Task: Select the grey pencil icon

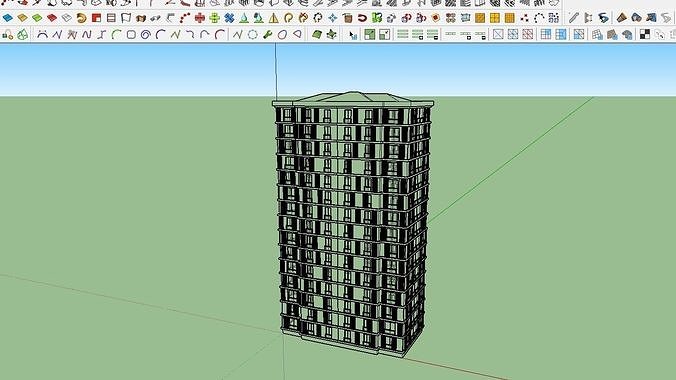Action: (x=573, y=18)
